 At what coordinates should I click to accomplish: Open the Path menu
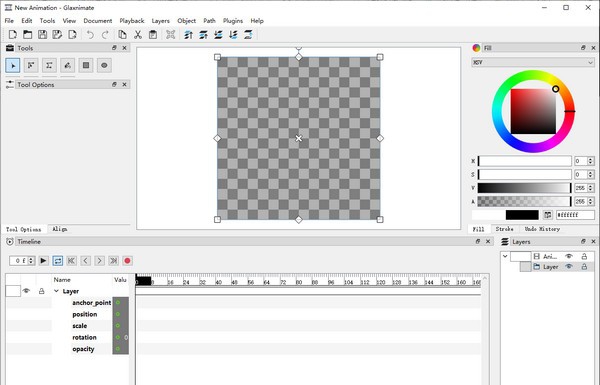[209, 21]
